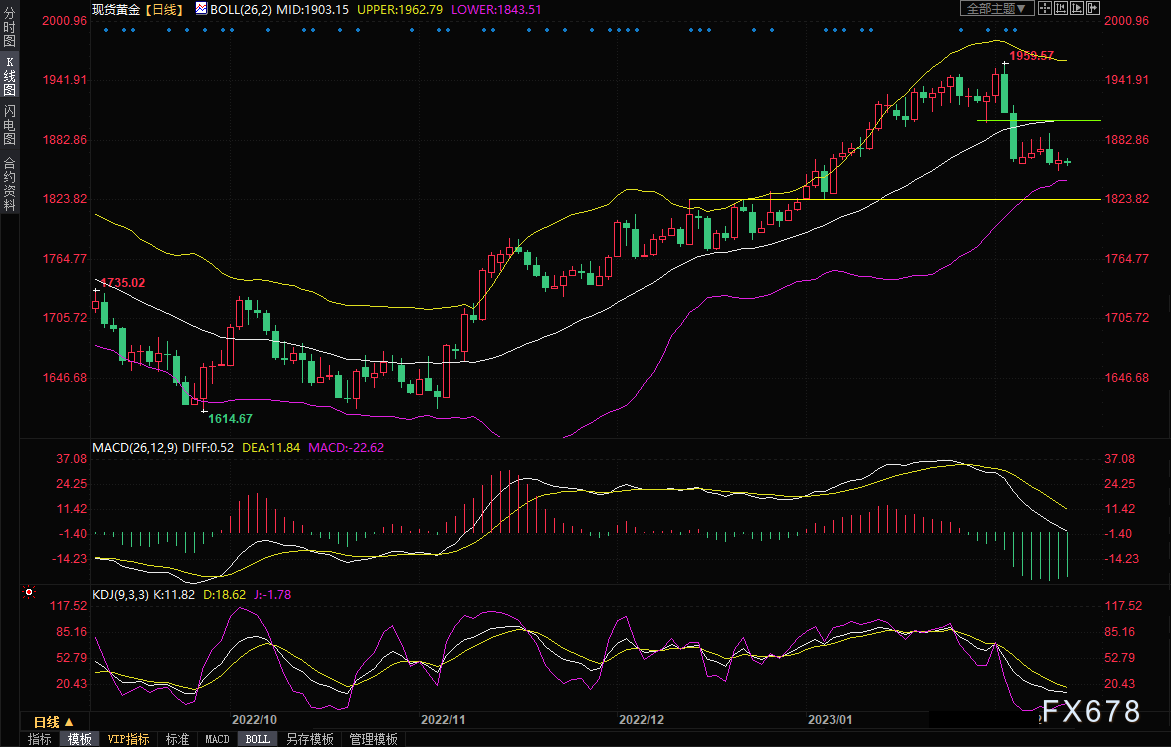This screenshot has width=1171, height=747.
Task: Click the DEA:11.84 value
Action: pyautogui.click(x=271, y=447)
